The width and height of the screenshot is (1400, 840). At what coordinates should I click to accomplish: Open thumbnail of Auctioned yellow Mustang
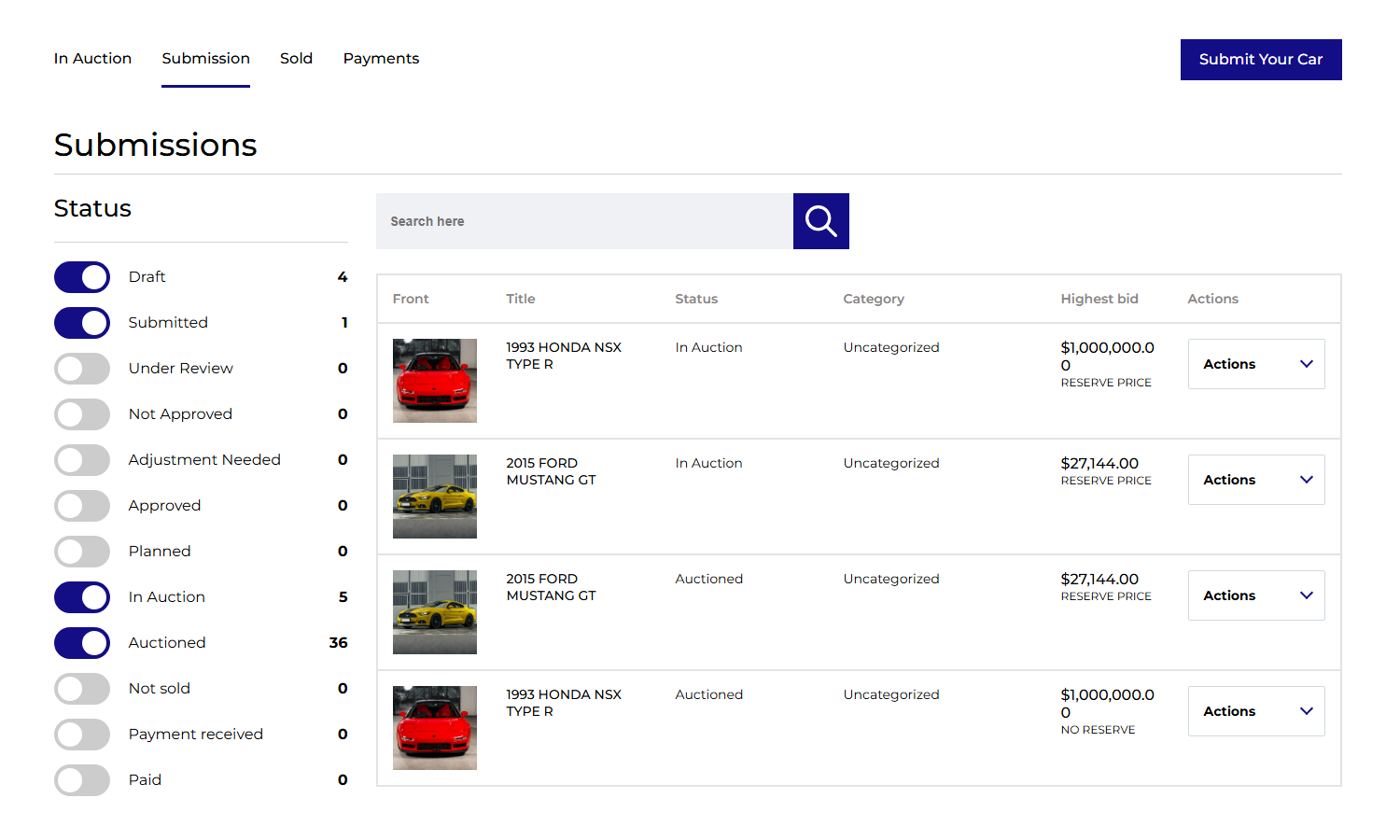tap(435, 612)
